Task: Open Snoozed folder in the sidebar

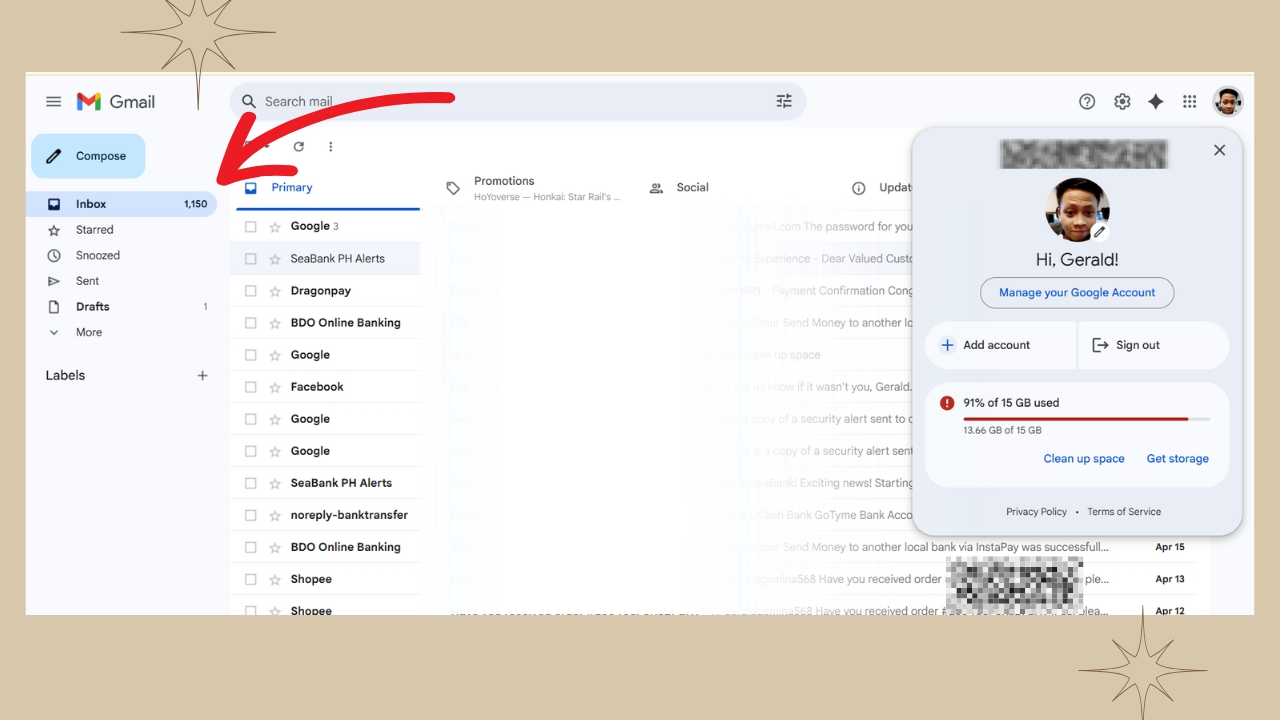Action: (121, 255)
